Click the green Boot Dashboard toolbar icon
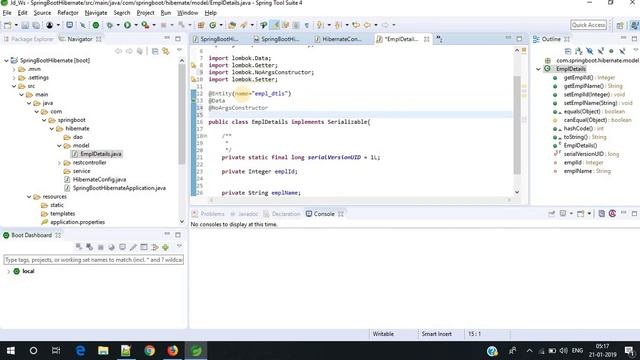This screenshot has width=640, height=360. point(96,25)
